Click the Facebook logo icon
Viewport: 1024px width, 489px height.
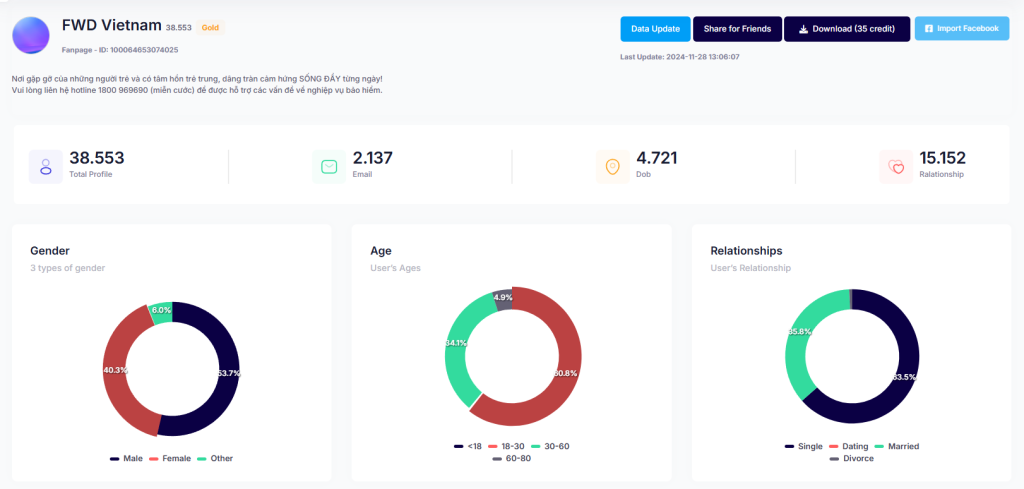[929, 29]
